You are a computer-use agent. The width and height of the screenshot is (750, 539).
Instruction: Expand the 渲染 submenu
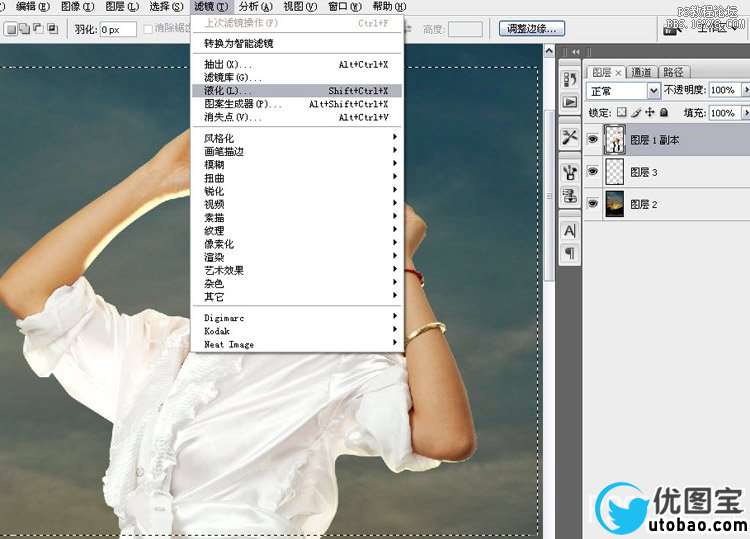(x=297, y=257)
